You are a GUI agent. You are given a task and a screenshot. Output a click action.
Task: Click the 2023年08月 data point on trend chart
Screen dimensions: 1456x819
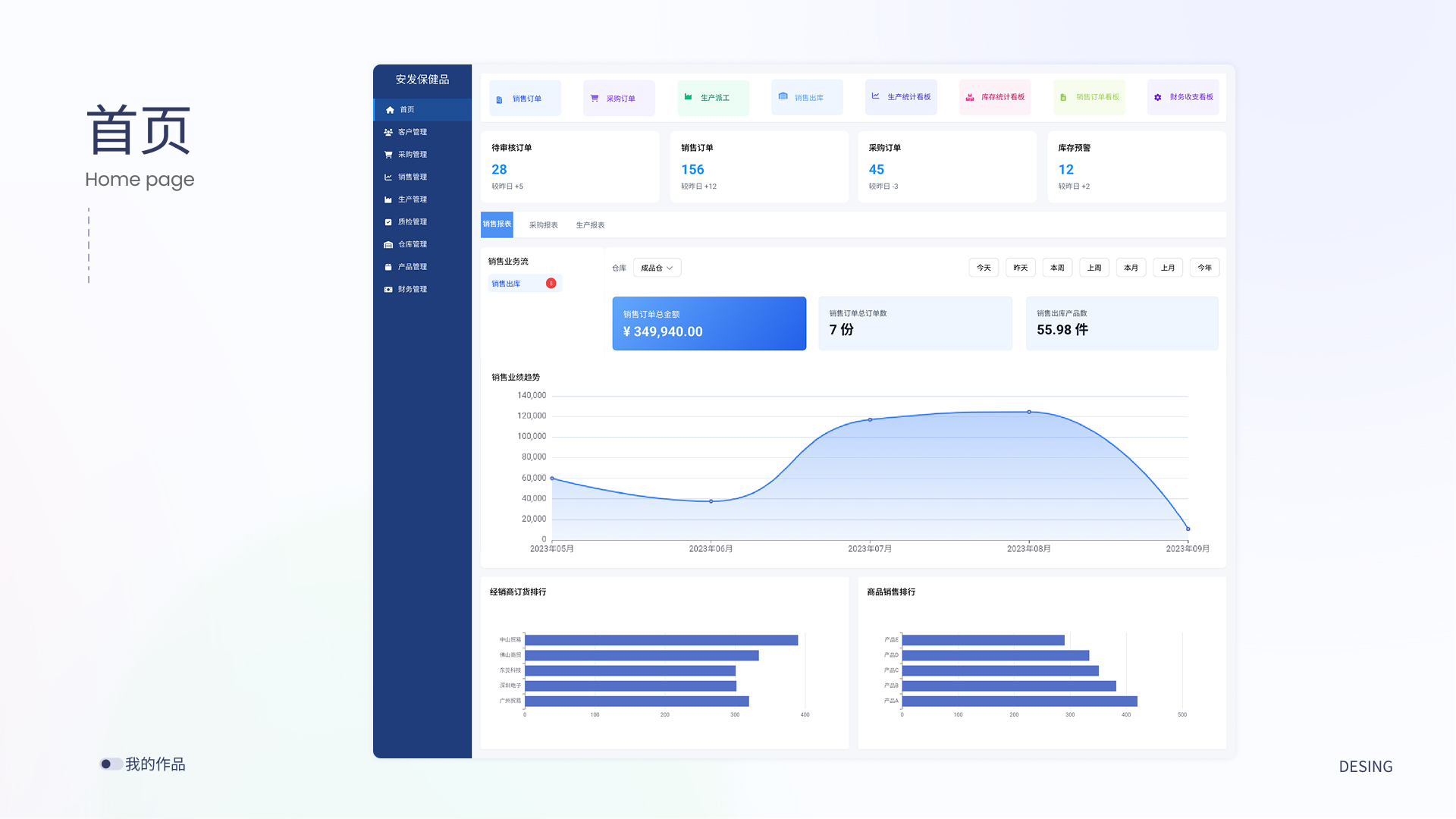[x=1029, y=412]
